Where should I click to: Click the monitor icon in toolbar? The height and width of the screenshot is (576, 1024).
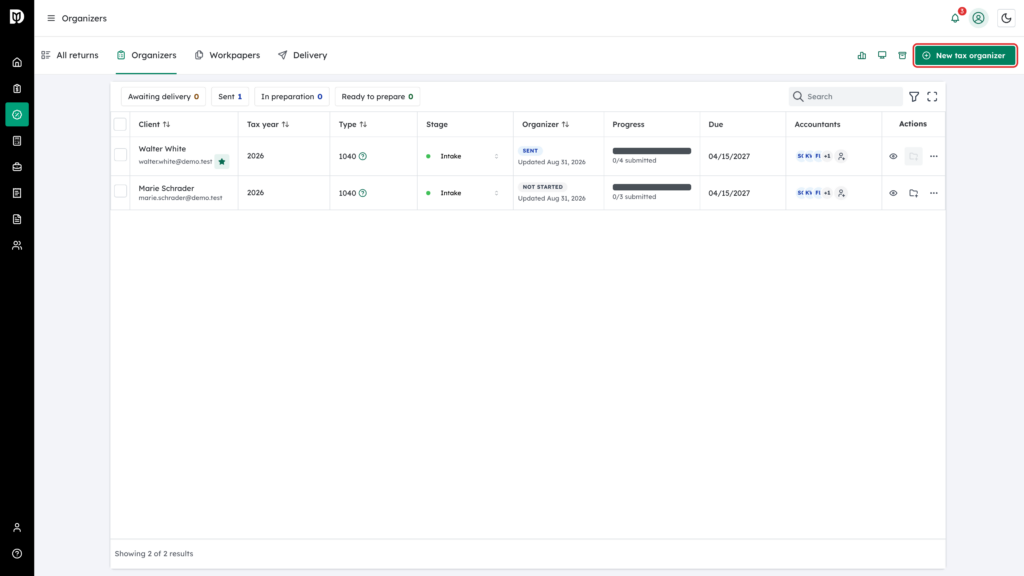[882, 56]
